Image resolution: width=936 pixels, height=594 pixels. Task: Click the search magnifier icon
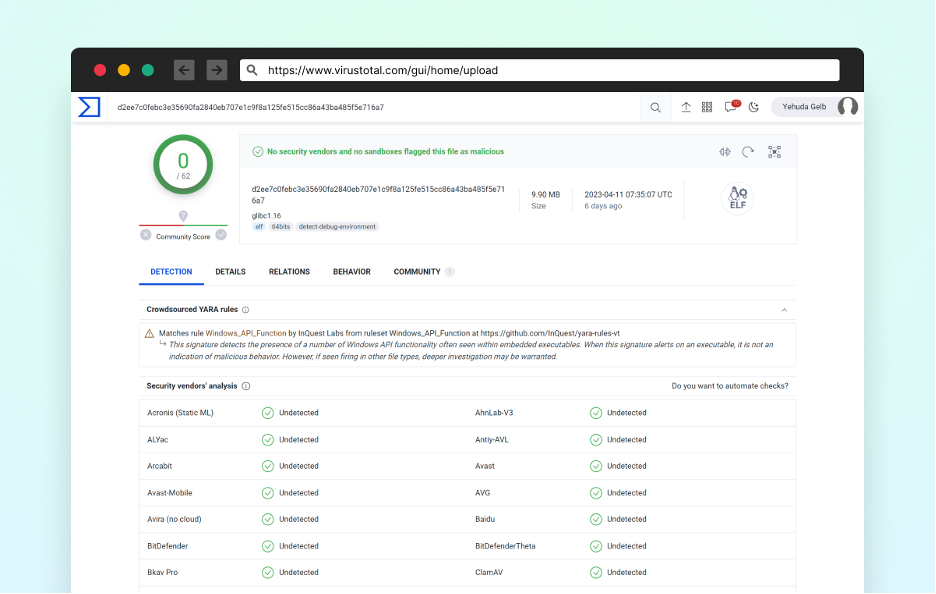tap(655, 107)
